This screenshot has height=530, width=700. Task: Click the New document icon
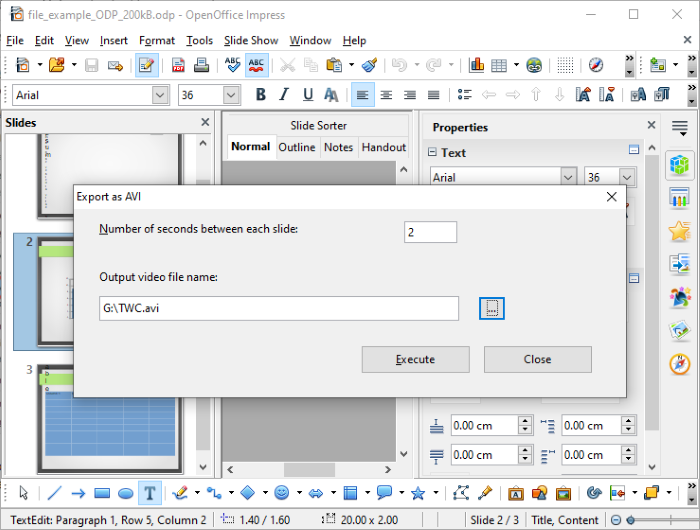(x=22, y=65)
